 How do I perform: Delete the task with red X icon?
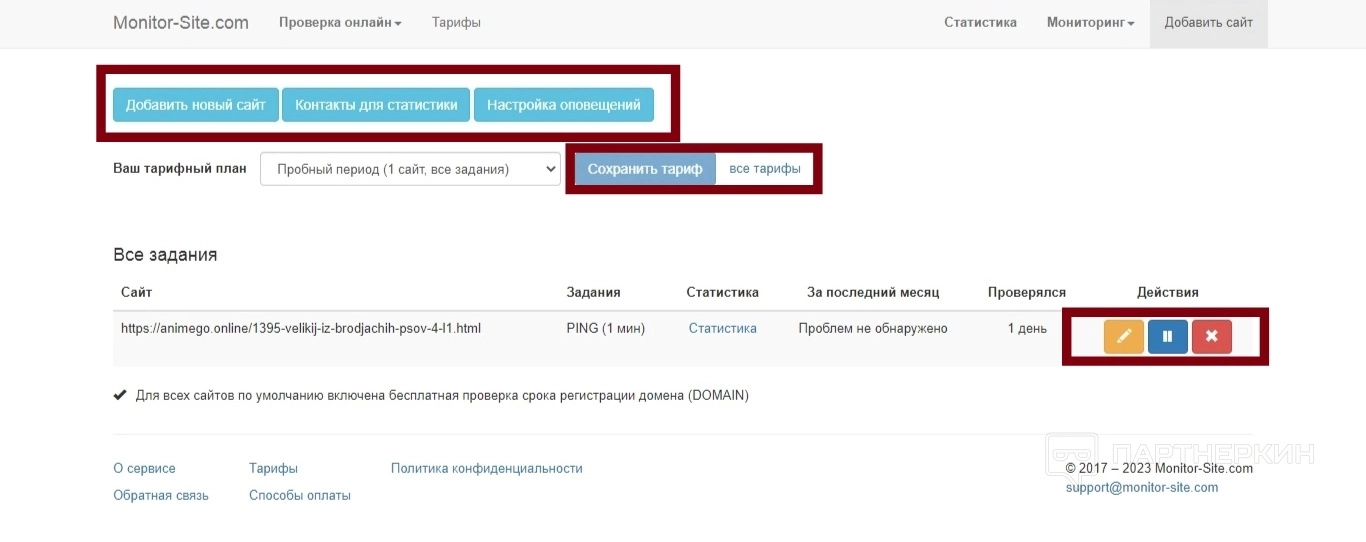[x=1211, y=337]
